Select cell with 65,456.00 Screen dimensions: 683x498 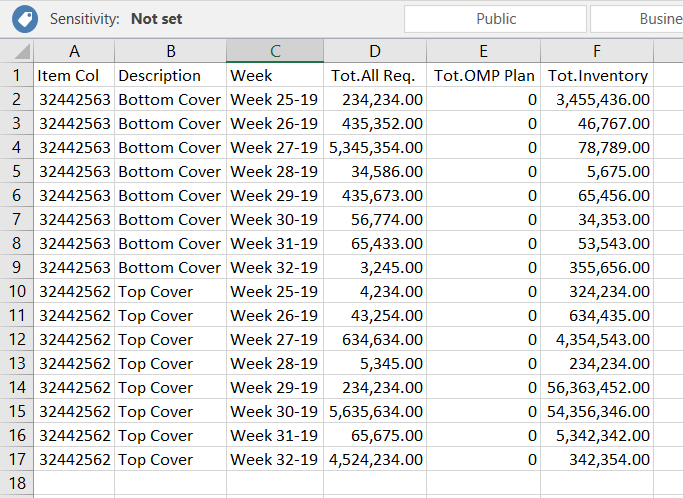[597, 195]
